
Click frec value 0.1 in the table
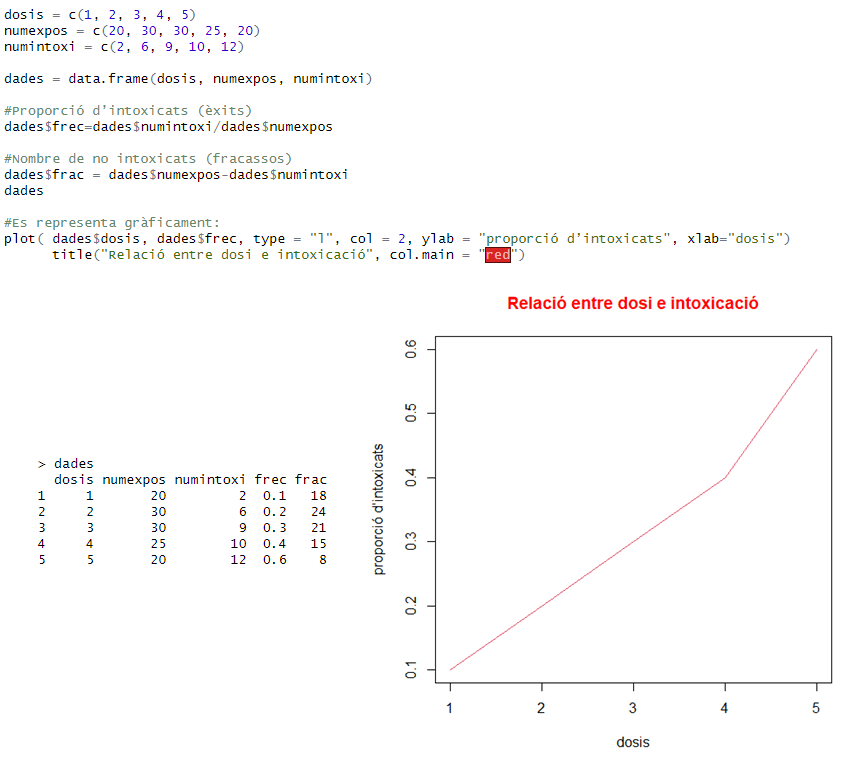point(274,496)
